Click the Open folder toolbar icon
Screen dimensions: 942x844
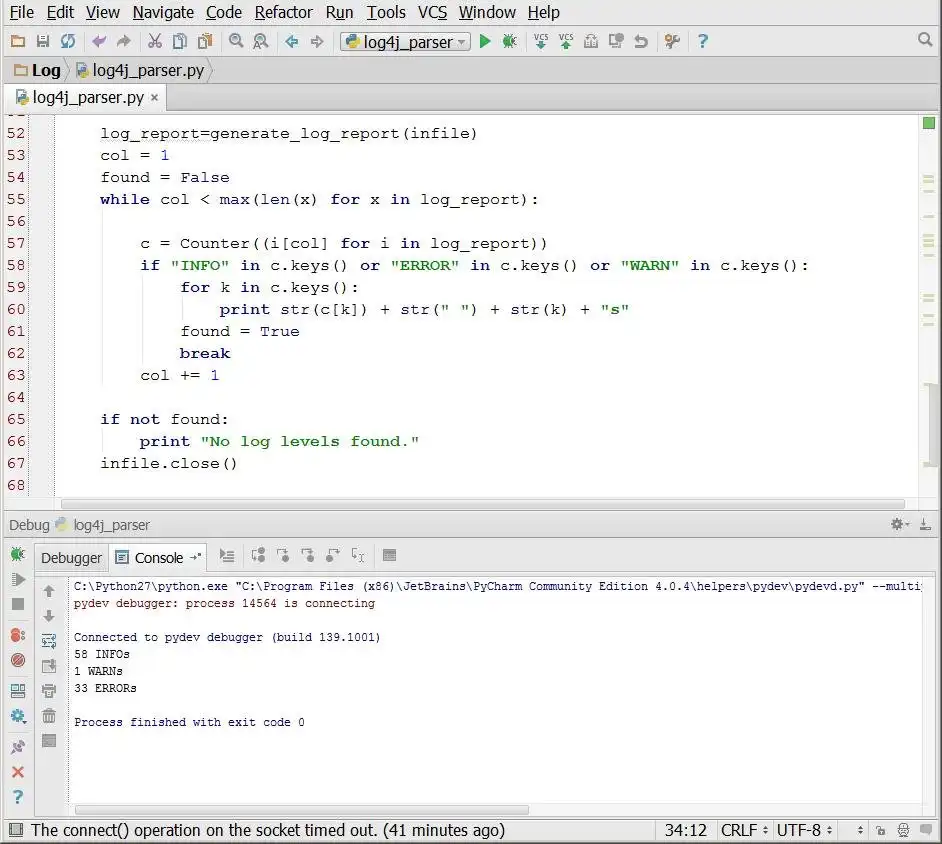pos(17,41)
